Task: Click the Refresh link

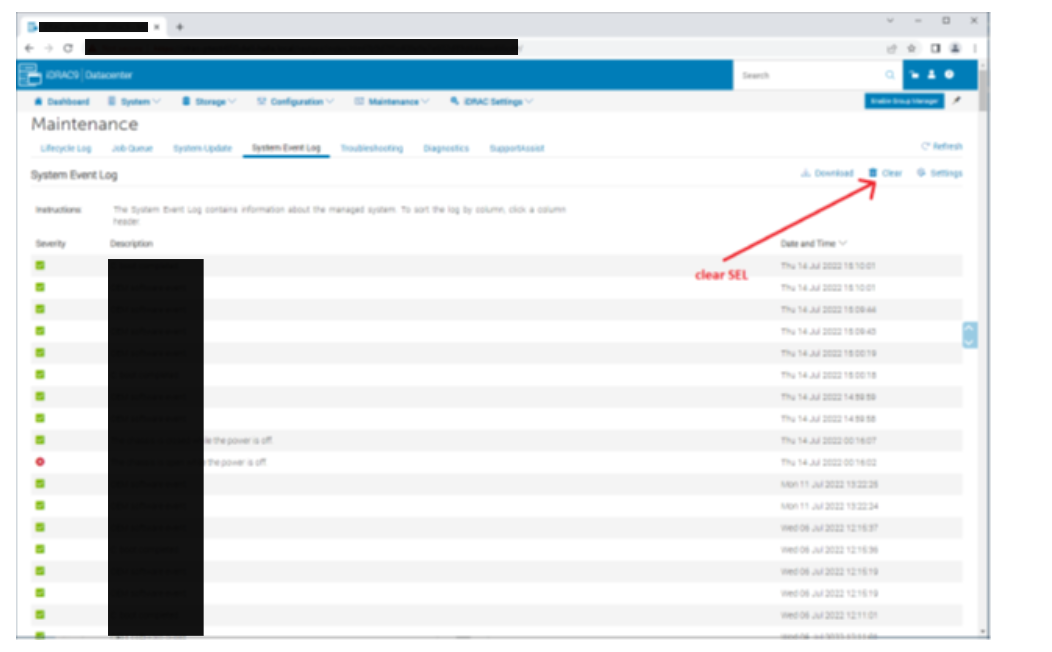Action: click(x=942, y=146)
